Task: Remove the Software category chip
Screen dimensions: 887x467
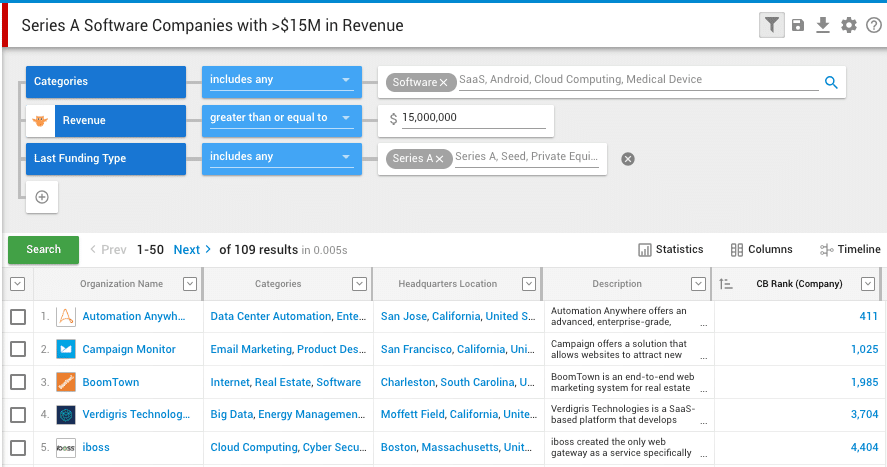Action: (444, 83)
